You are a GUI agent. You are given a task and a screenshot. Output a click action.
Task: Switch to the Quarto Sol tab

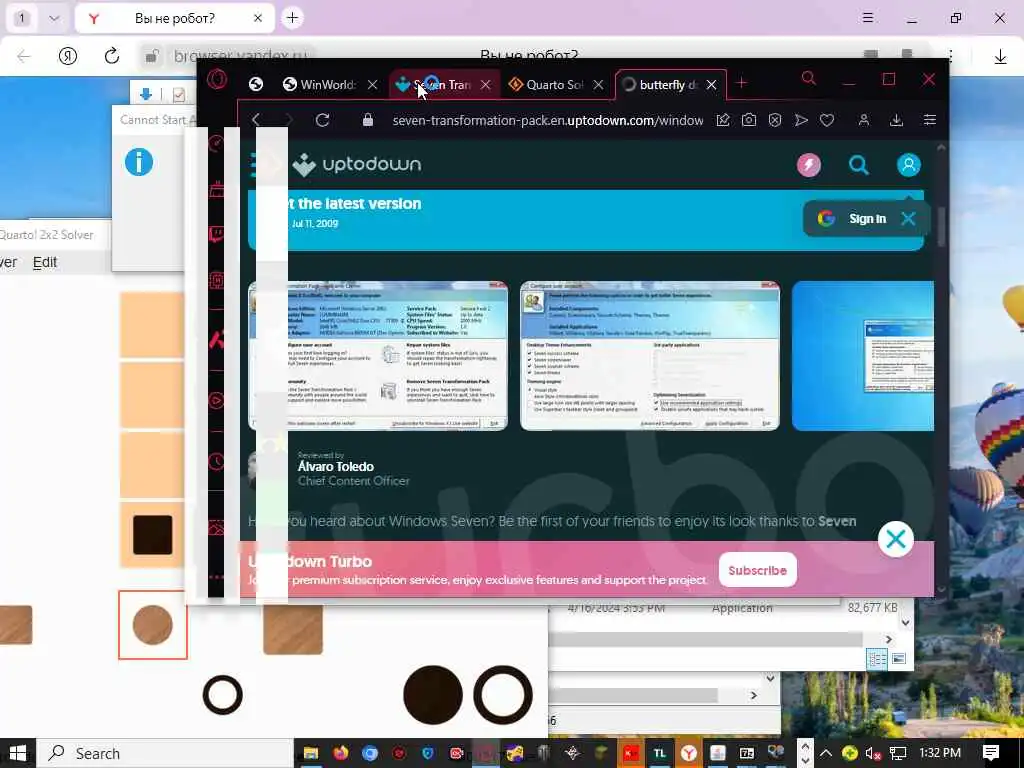[546, 85]
